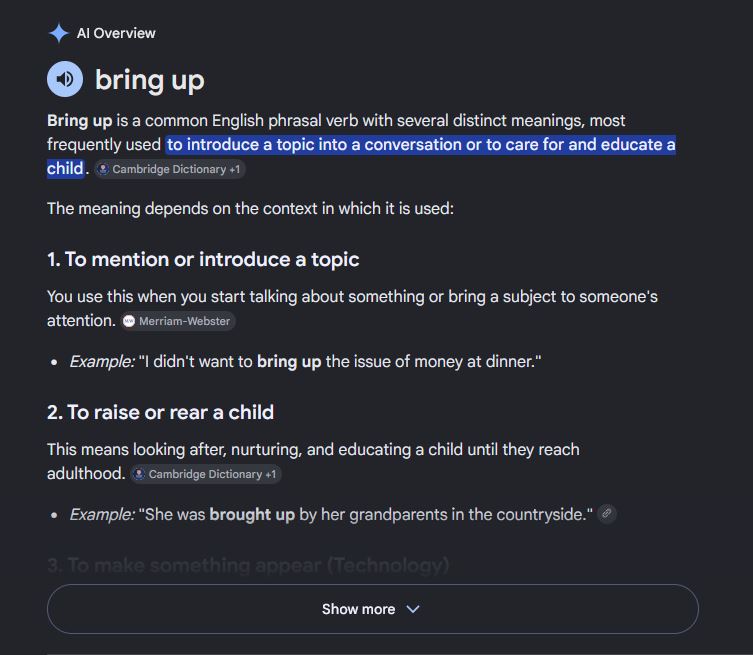
Task: Click the AI Overview label
Action: coord(116,33)
